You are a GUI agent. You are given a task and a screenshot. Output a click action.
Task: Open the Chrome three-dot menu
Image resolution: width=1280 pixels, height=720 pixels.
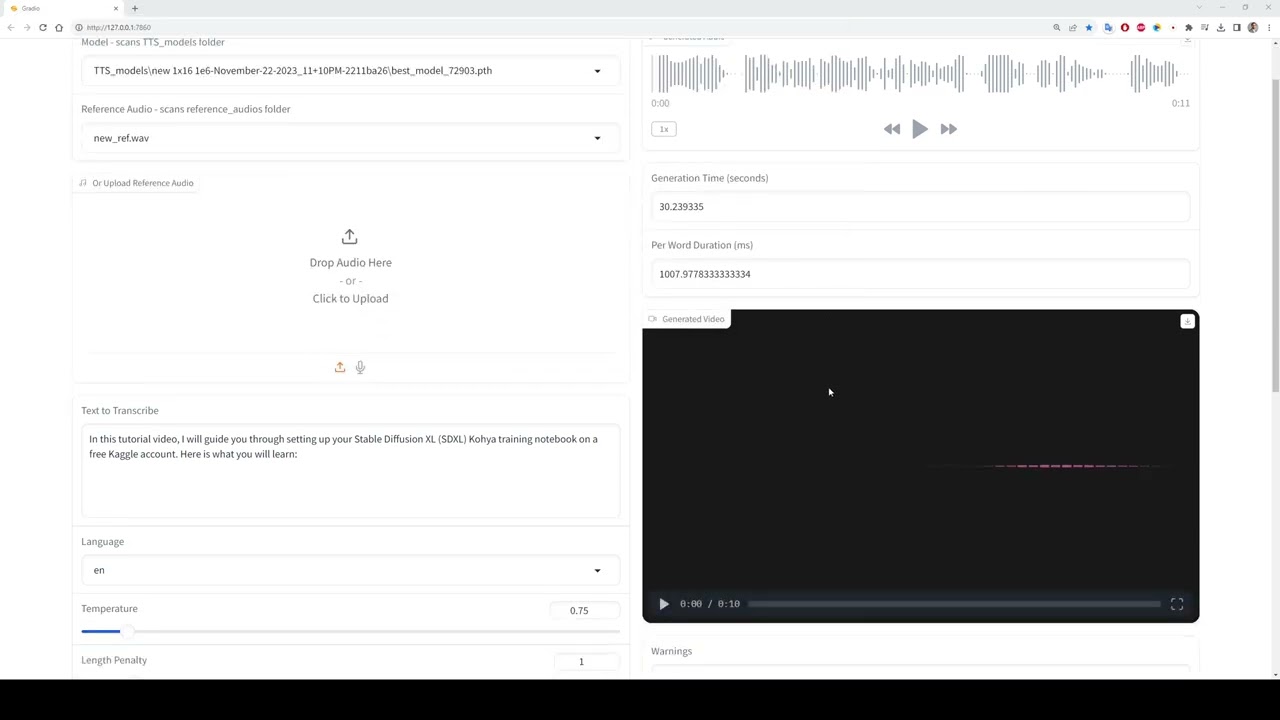1269,28
